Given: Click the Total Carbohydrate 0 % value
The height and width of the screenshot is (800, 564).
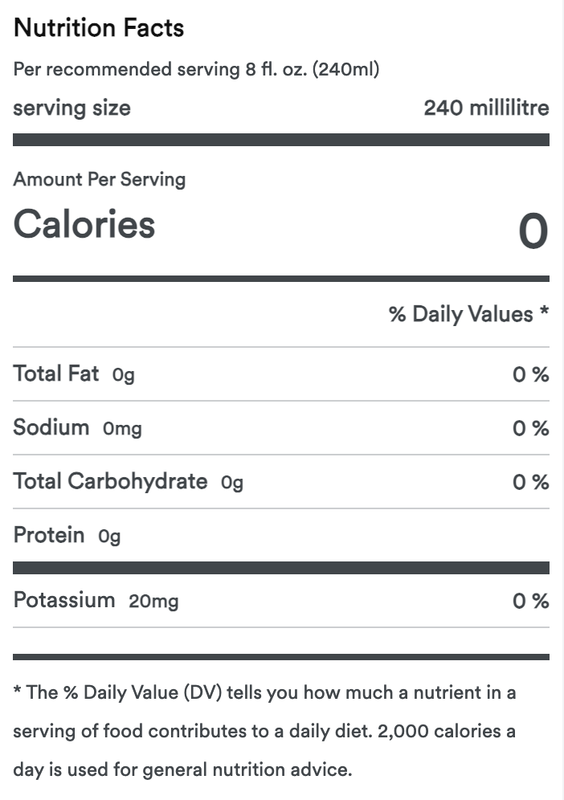Looking at the screenshot, I should pos(531,482).
